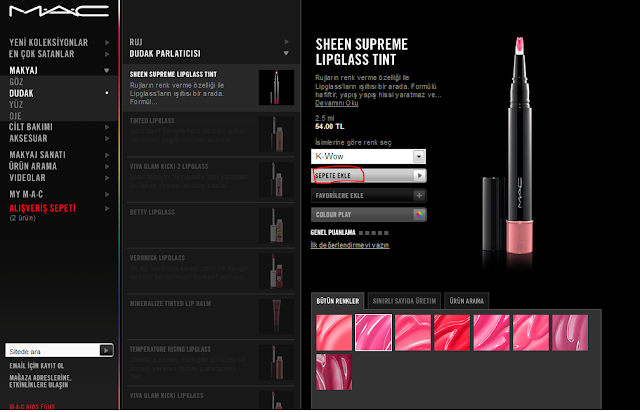Collapse the Dudak Parlatıcısı category arrow
Screen dimensions: 640x412
point(286,53)
